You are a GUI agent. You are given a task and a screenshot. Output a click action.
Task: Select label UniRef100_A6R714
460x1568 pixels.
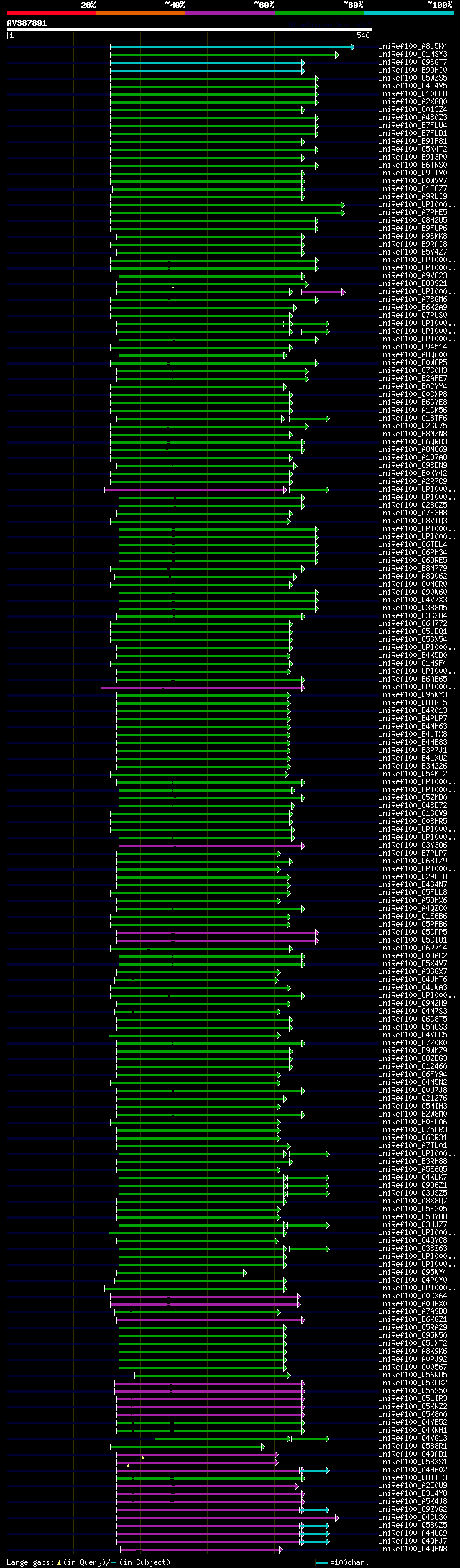point(413,948)
